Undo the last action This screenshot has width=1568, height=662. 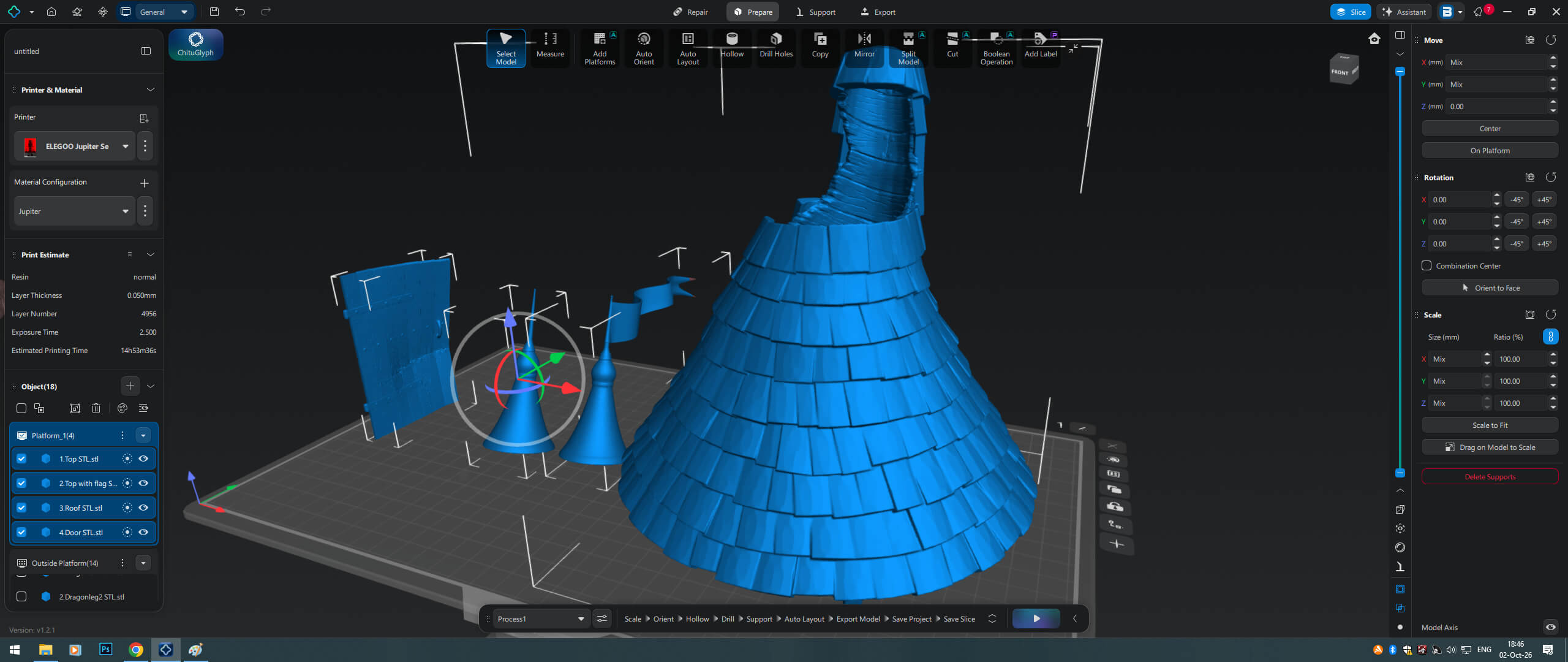pos(240,12)
